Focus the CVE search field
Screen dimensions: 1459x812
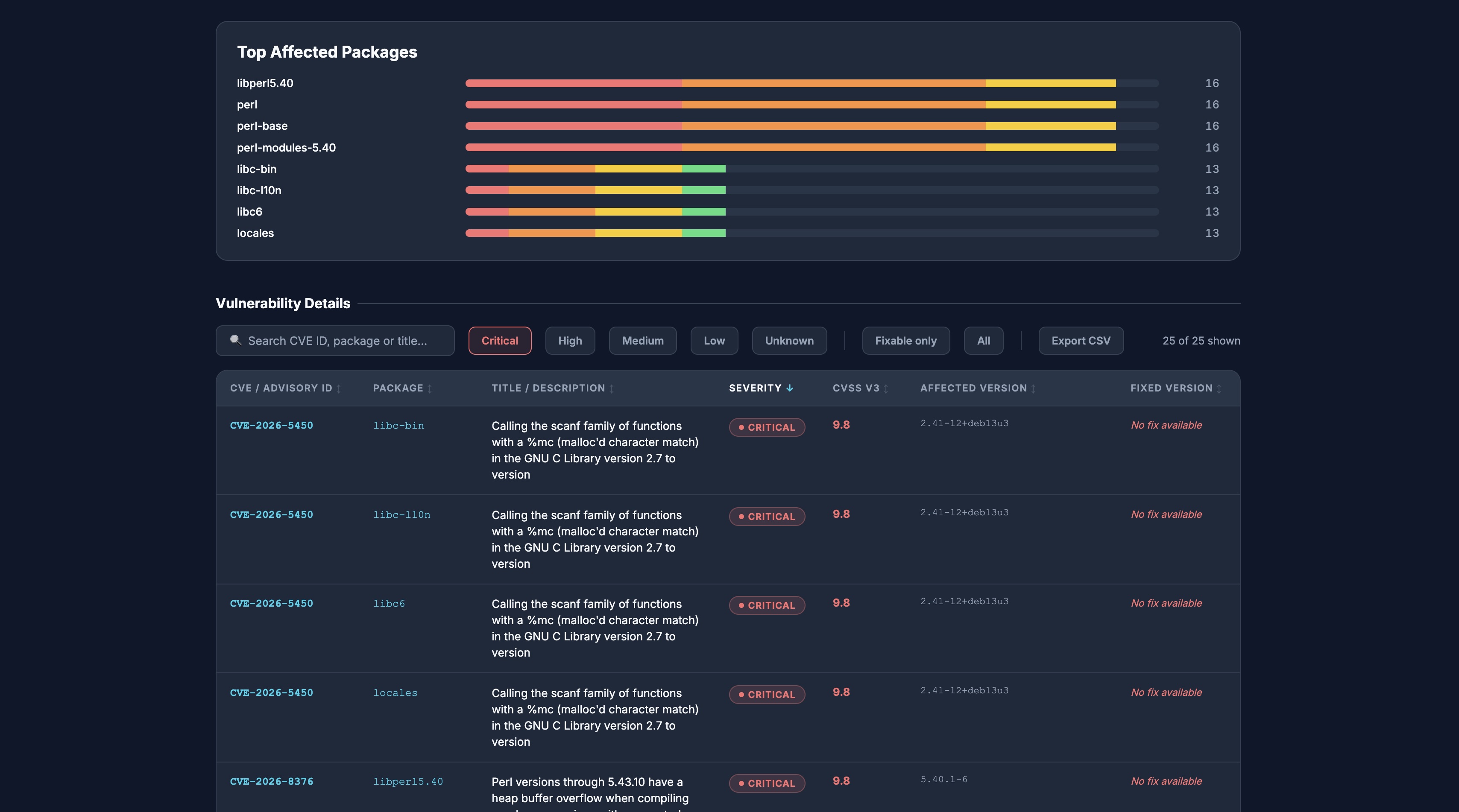(x=335, y=340)
